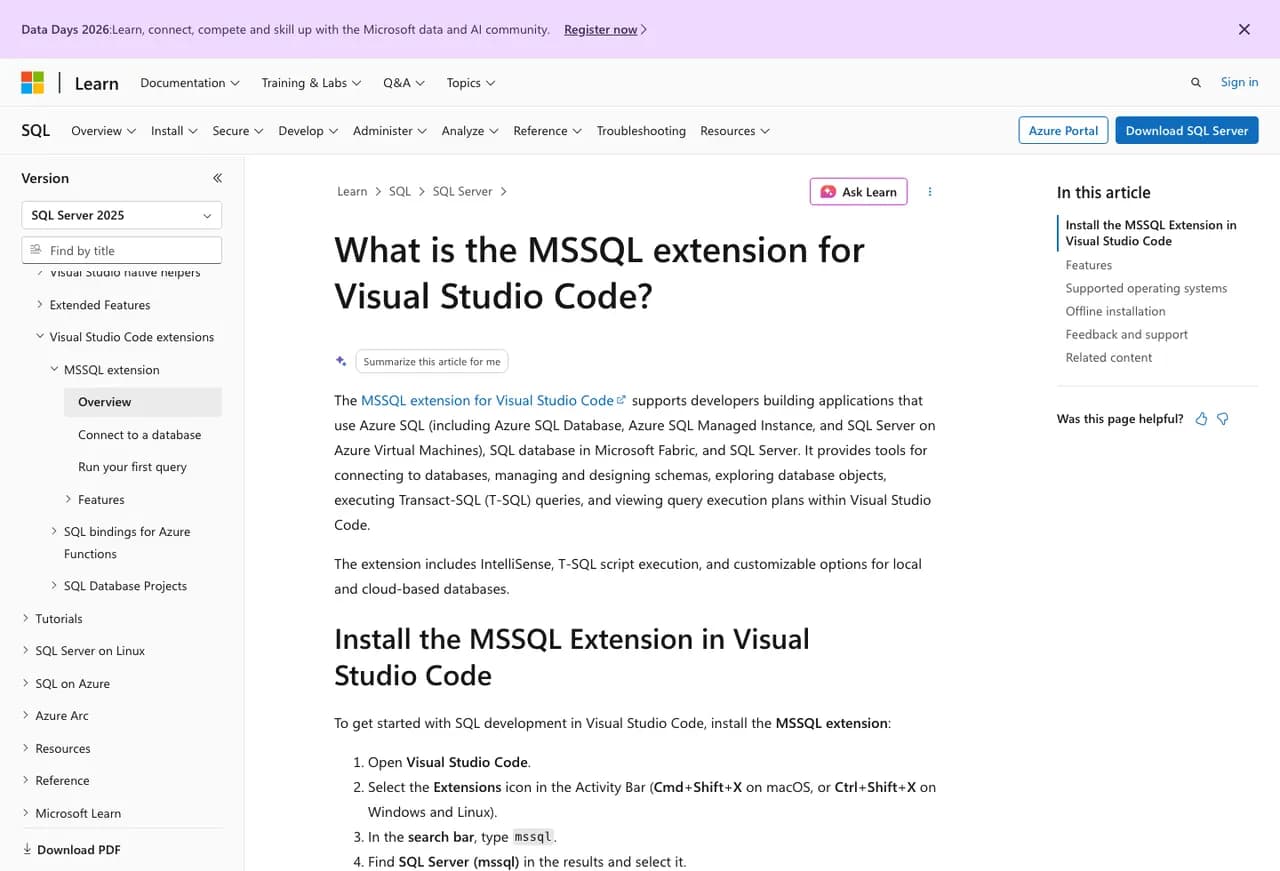Jump to Related content section
1280x871 pixels.
1109,357
